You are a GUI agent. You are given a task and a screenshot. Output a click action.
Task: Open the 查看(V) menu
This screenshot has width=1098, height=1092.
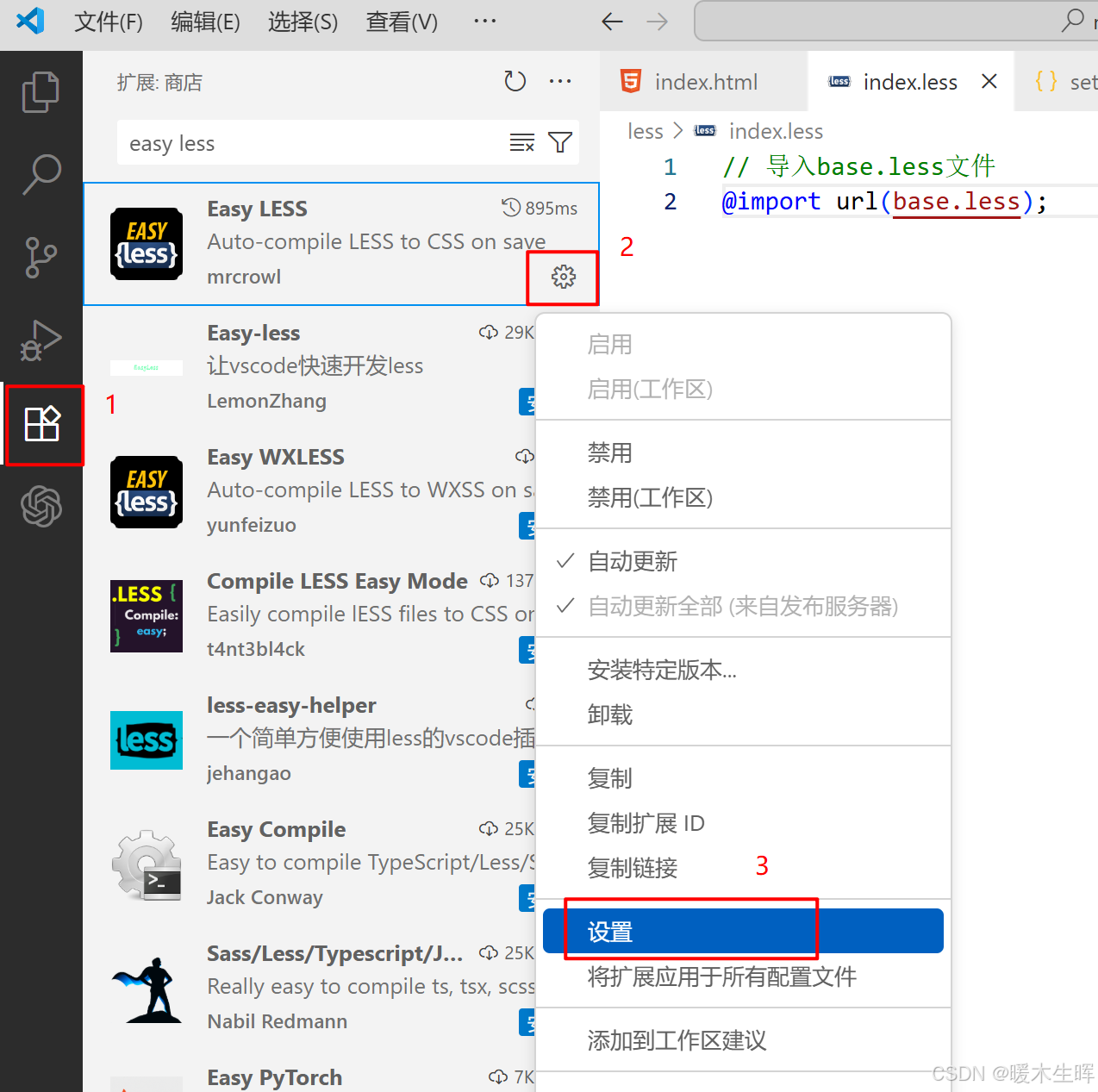click(x=402, y=22)
